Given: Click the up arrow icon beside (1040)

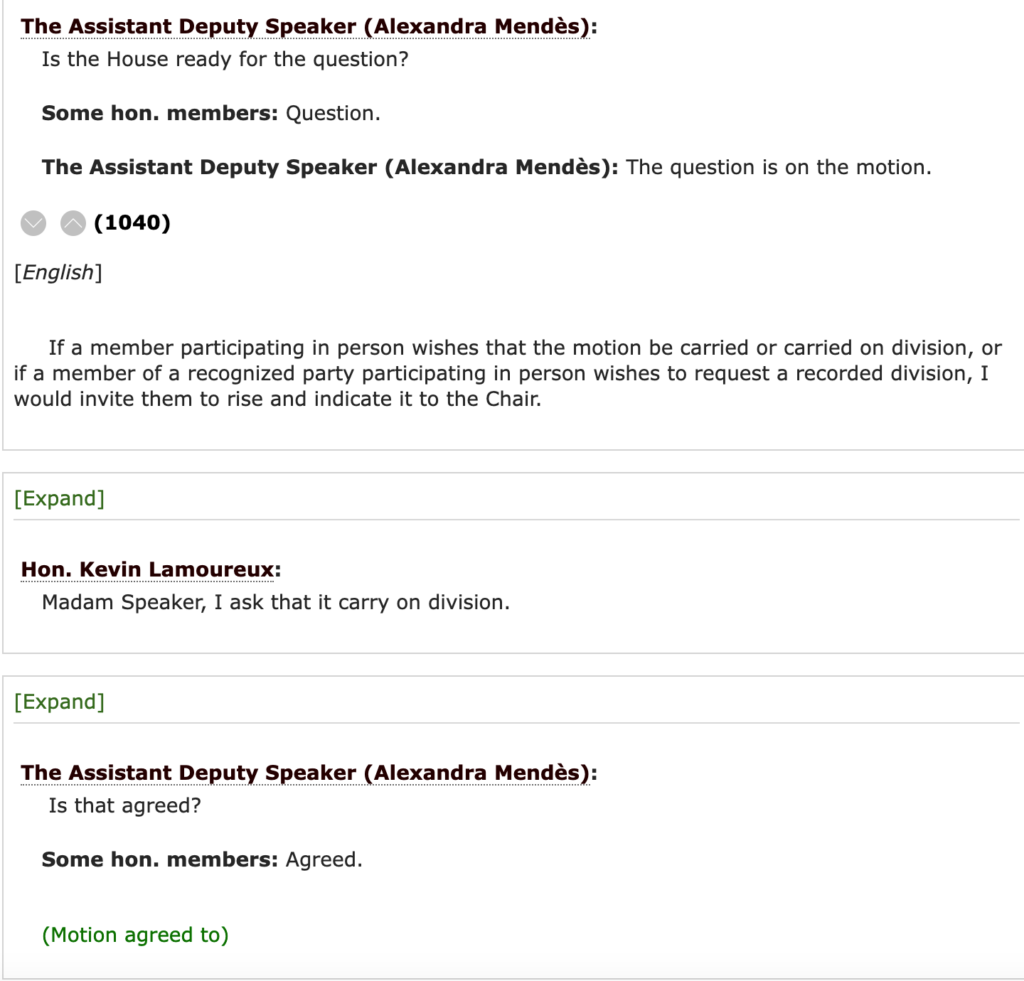Looking at the screenshot, I should [73, 223].
